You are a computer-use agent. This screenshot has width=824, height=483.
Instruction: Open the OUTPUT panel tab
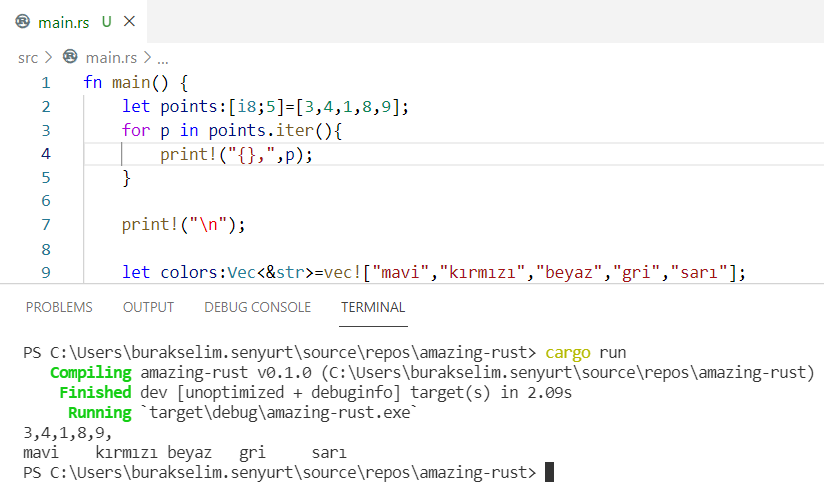(148, 307)
